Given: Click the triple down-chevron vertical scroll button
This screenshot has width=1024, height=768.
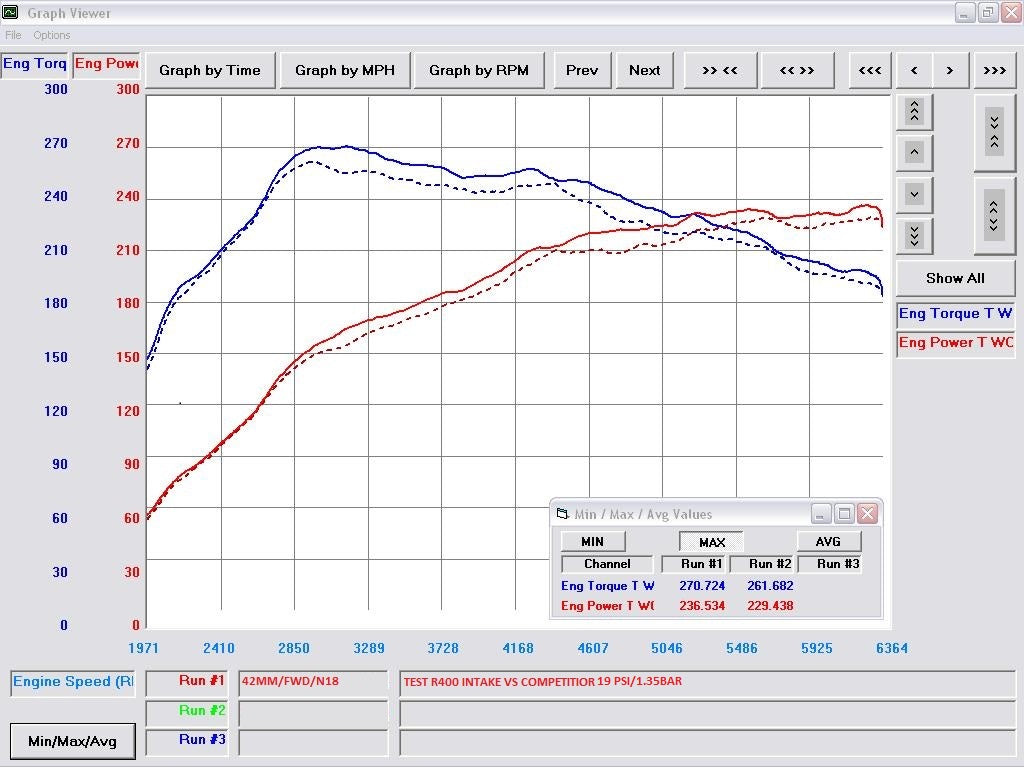Looking at the screenshot, I should [x=914, y=236].
